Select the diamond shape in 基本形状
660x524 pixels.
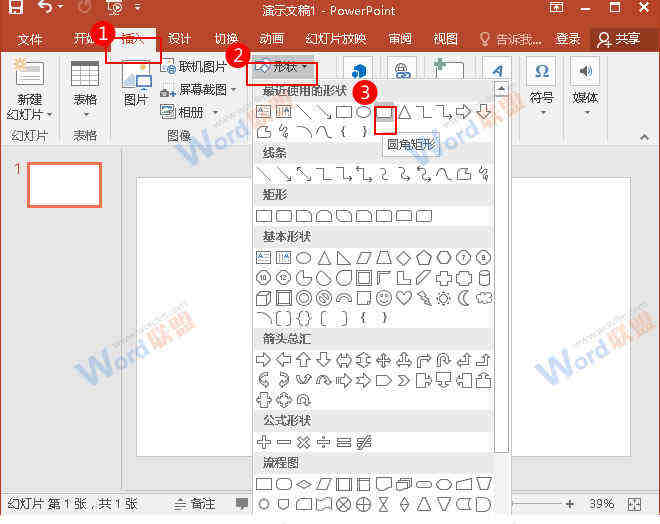(x=404, y=258)
